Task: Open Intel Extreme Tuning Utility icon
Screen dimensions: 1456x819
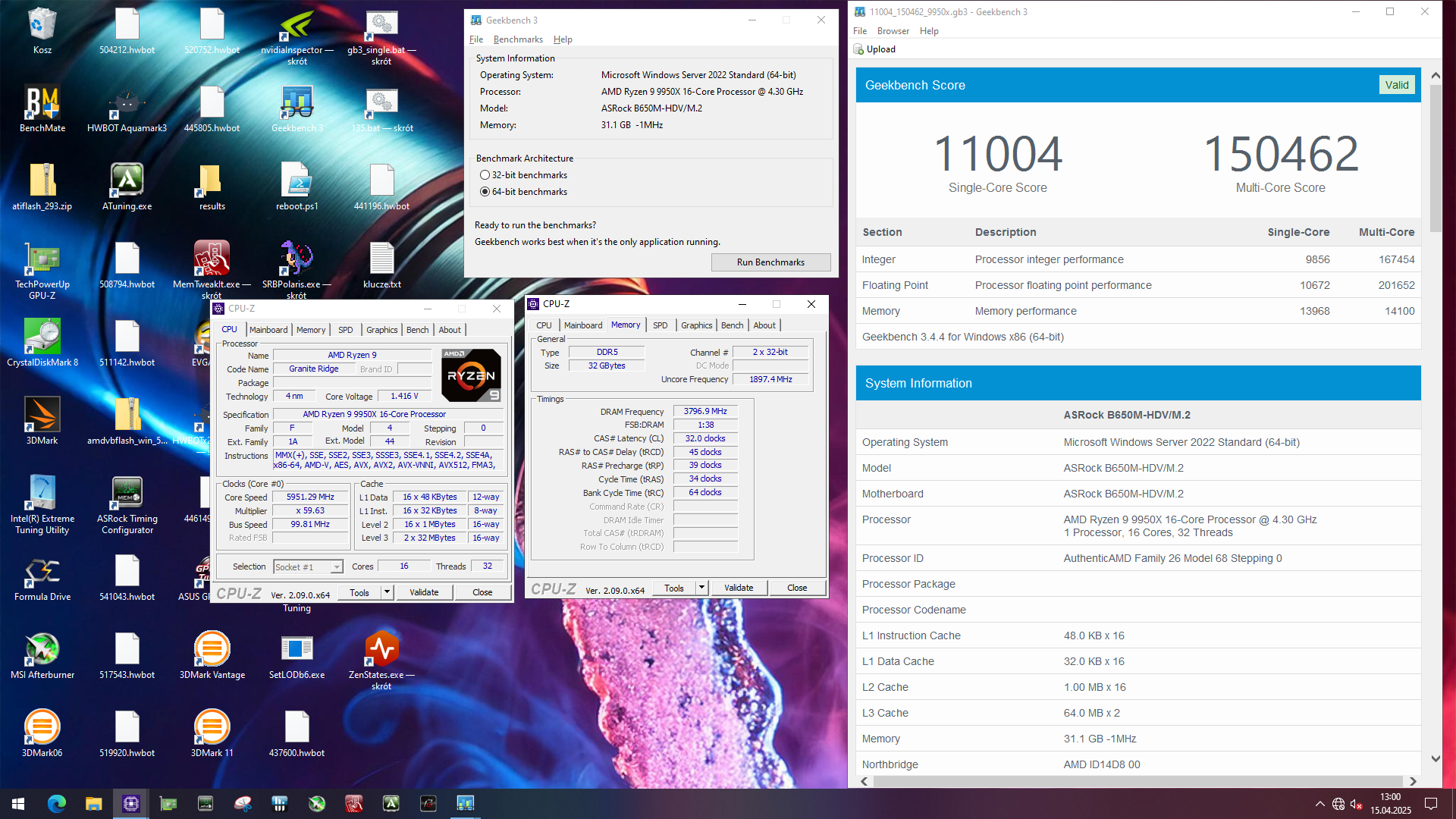Action: [42, 505]
